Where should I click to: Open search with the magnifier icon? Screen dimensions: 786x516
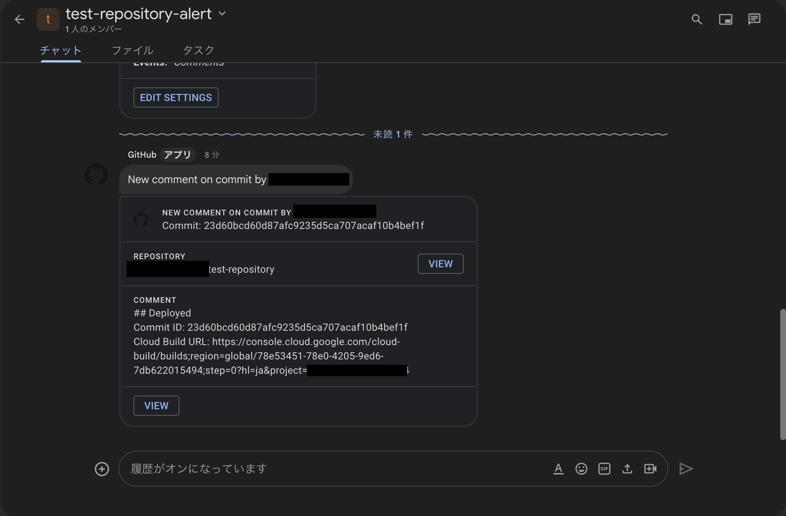click(696, 20)
